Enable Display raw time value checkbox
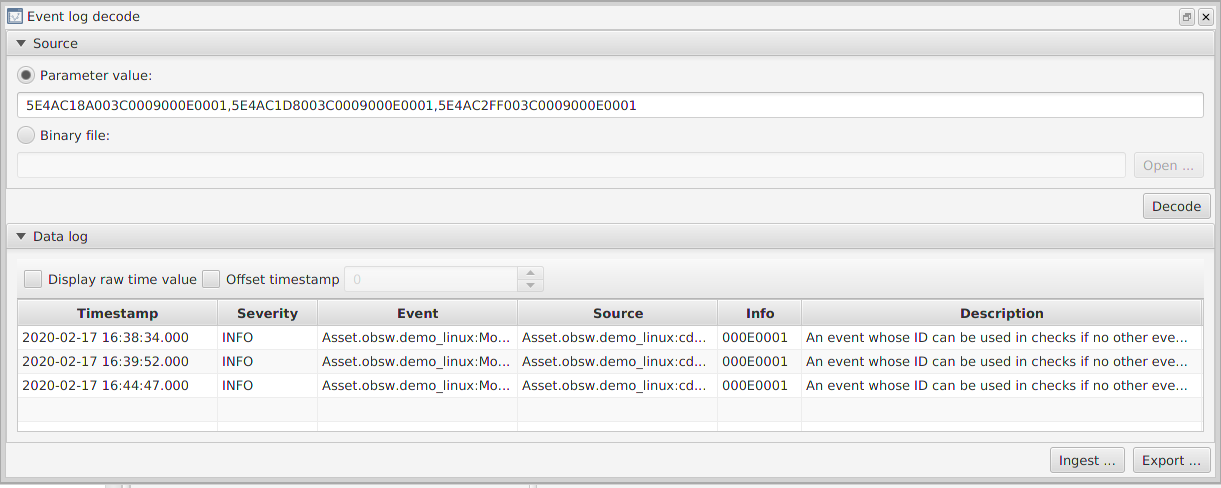The height and width of the screenshot is (488, 1221). (33, 279)
